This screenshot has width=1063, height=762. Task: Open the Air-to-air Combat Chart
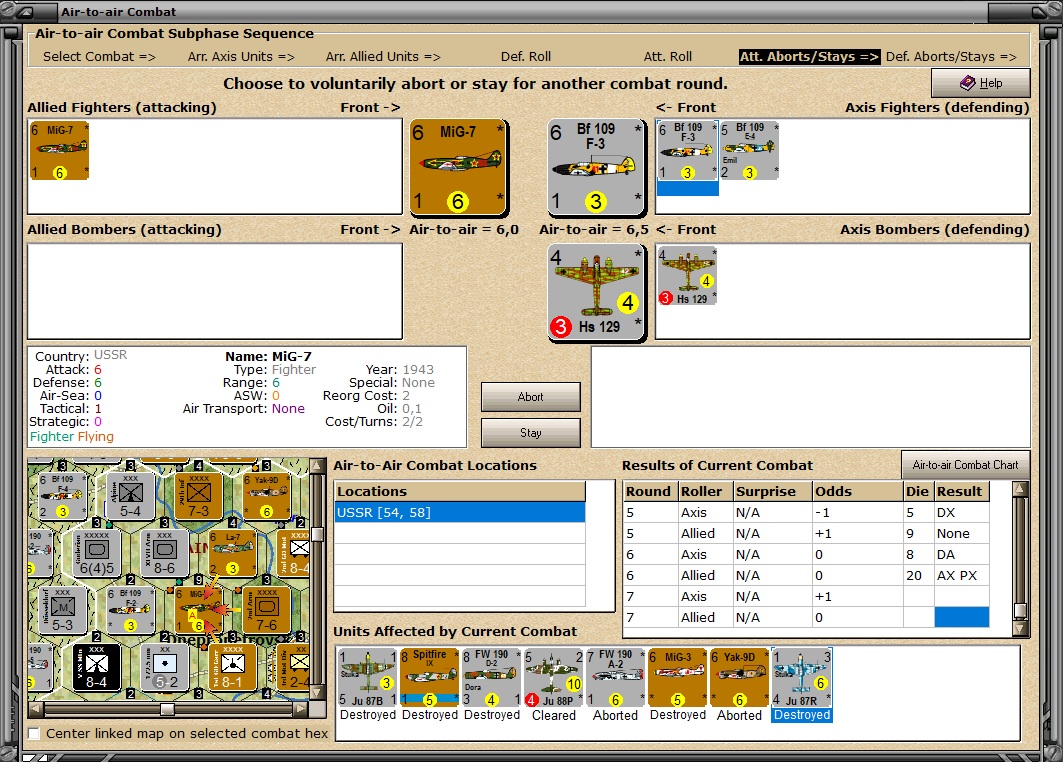pyautogui.click(x=965, y=464)
